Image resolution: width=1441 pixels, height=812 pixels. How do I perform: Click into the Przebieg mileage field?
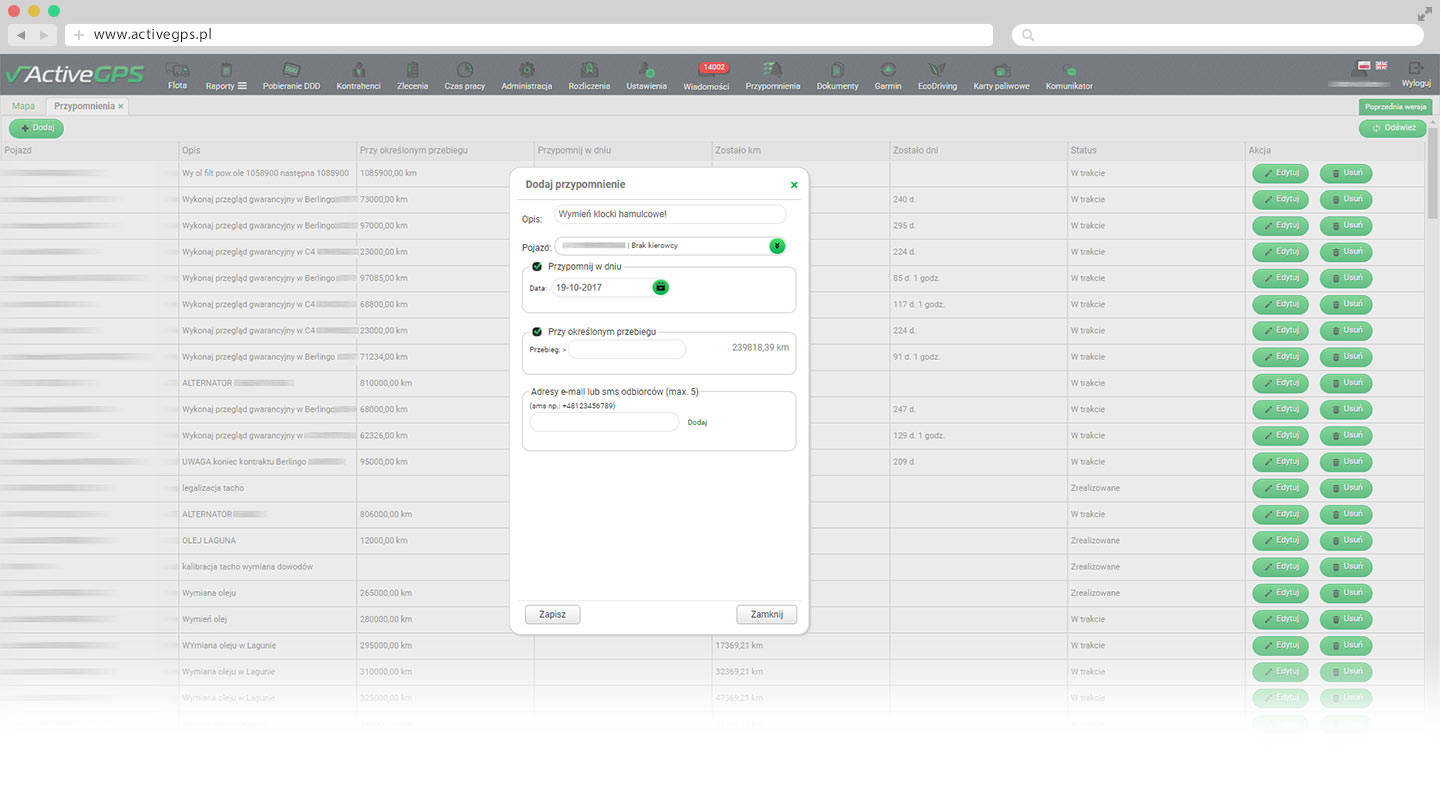tap(627, 349)
